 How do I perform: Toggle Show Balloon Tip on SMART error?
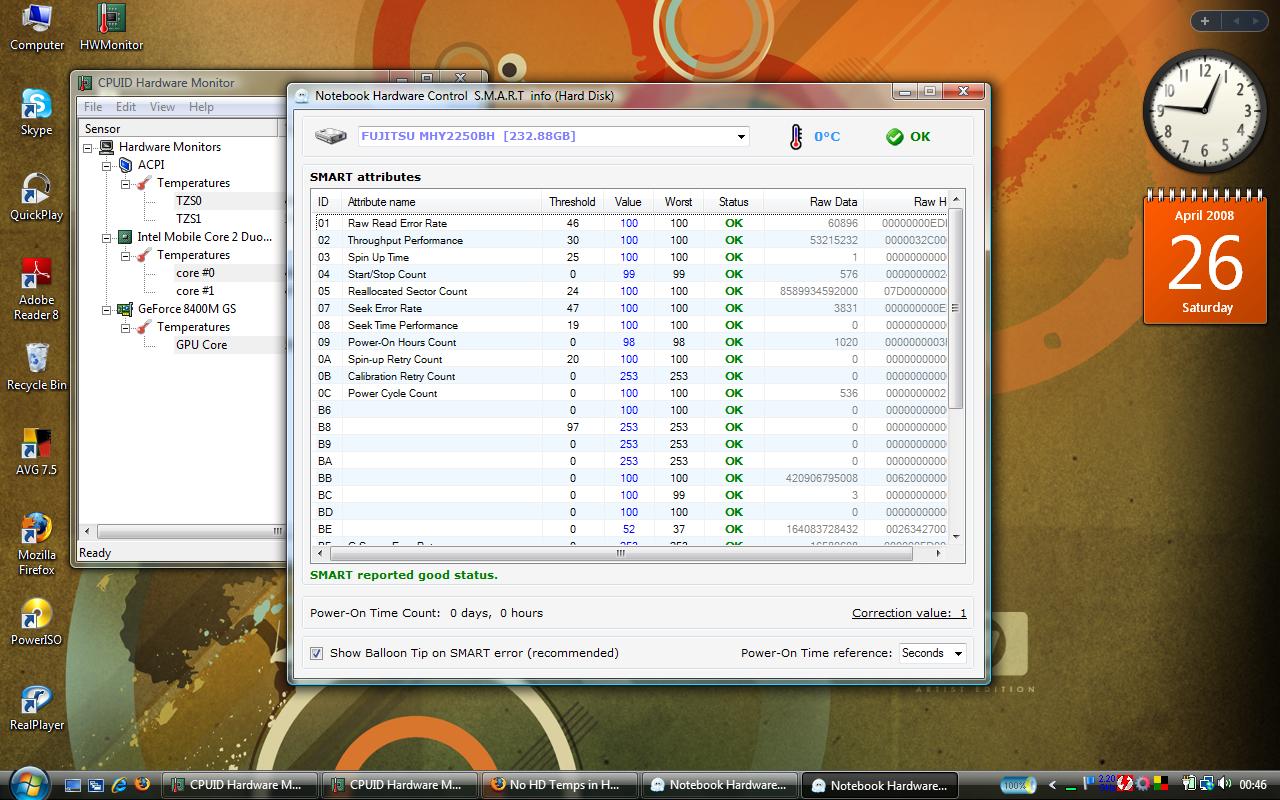coord(317,653)
